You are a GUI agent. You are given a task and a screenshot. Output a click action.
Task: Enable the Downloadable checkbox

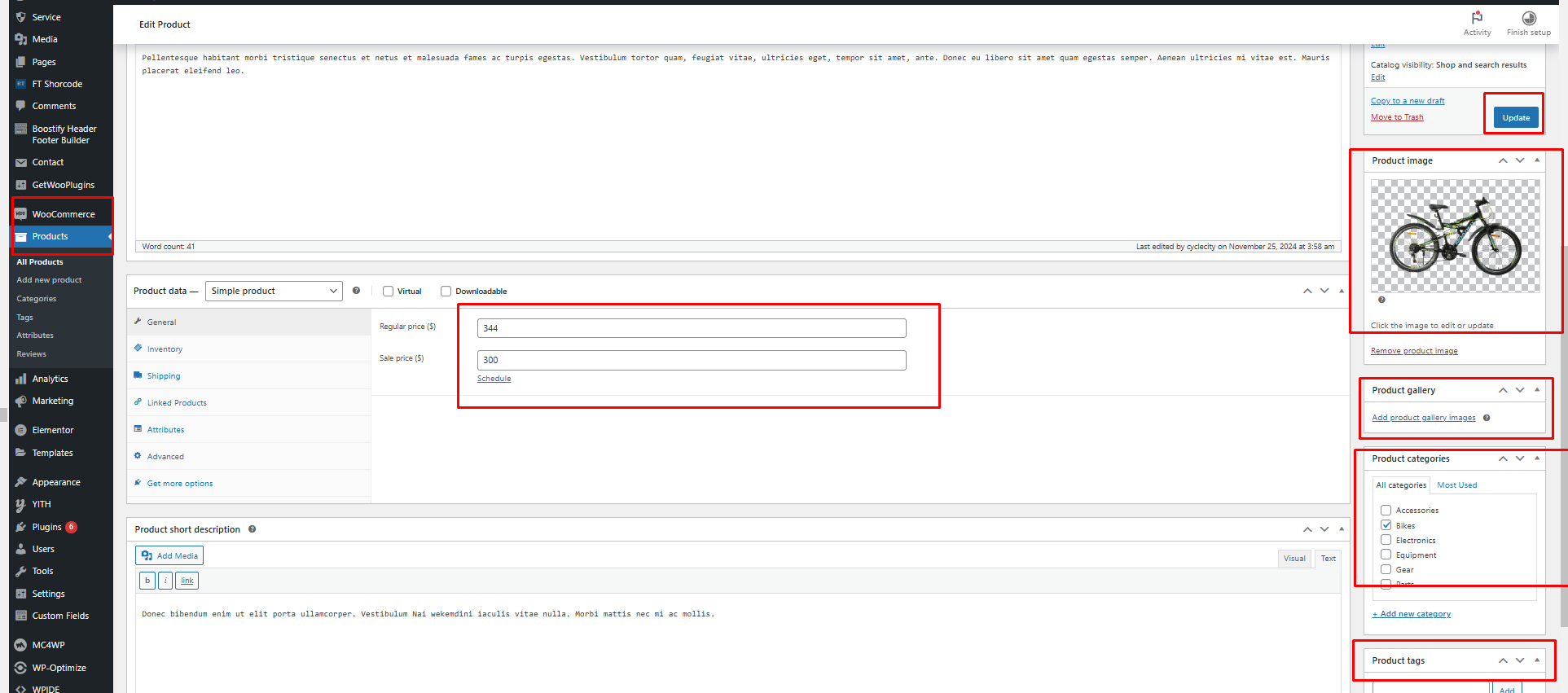pos(446,291)
